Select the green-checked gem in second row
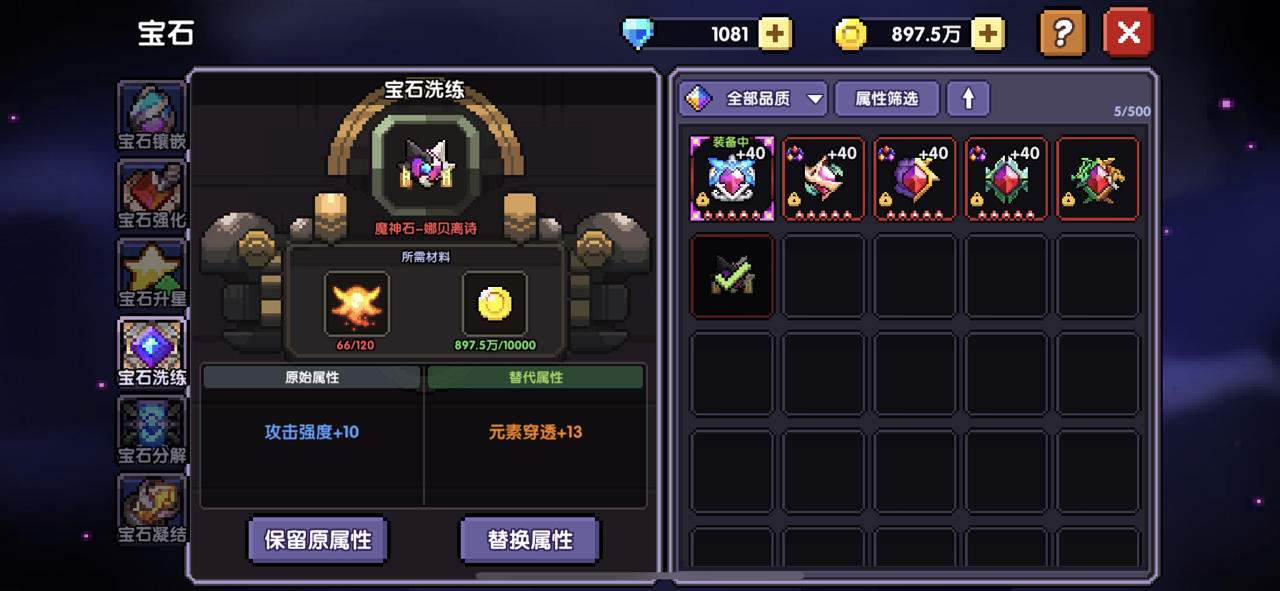The image size is (1280, 591). (x=732, y=276)
